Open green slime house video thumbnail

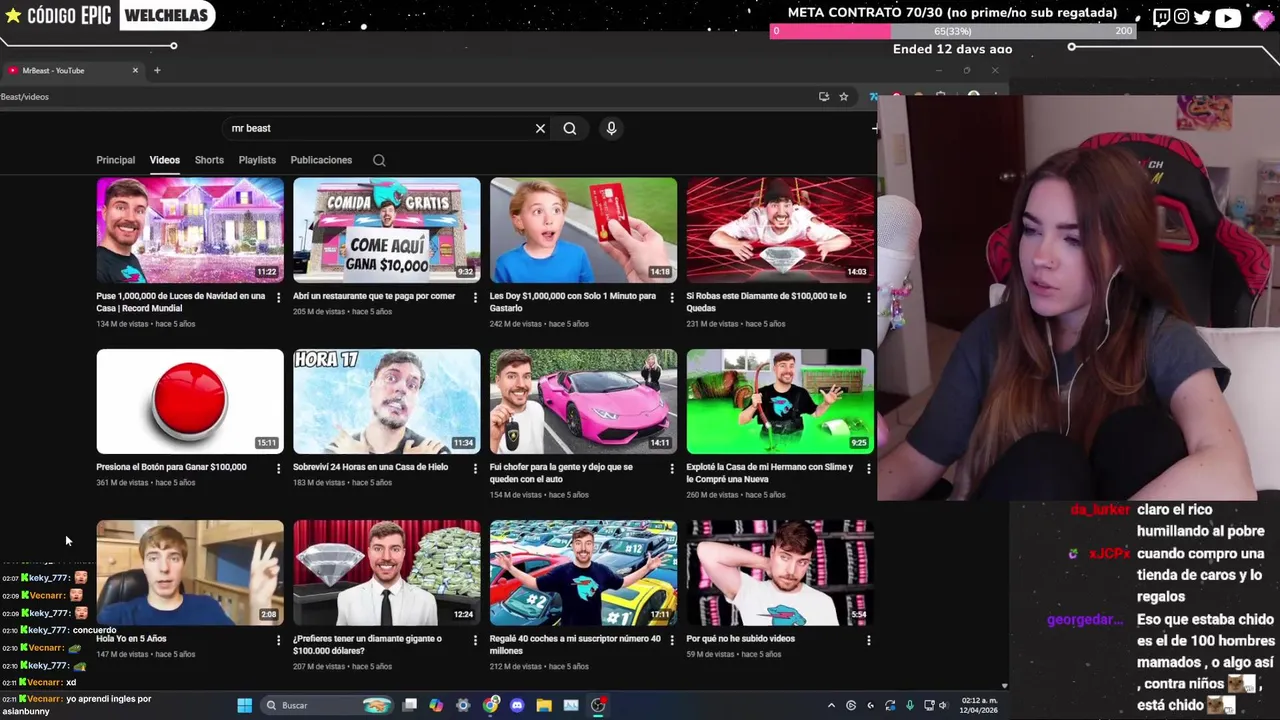click(780, 401)
